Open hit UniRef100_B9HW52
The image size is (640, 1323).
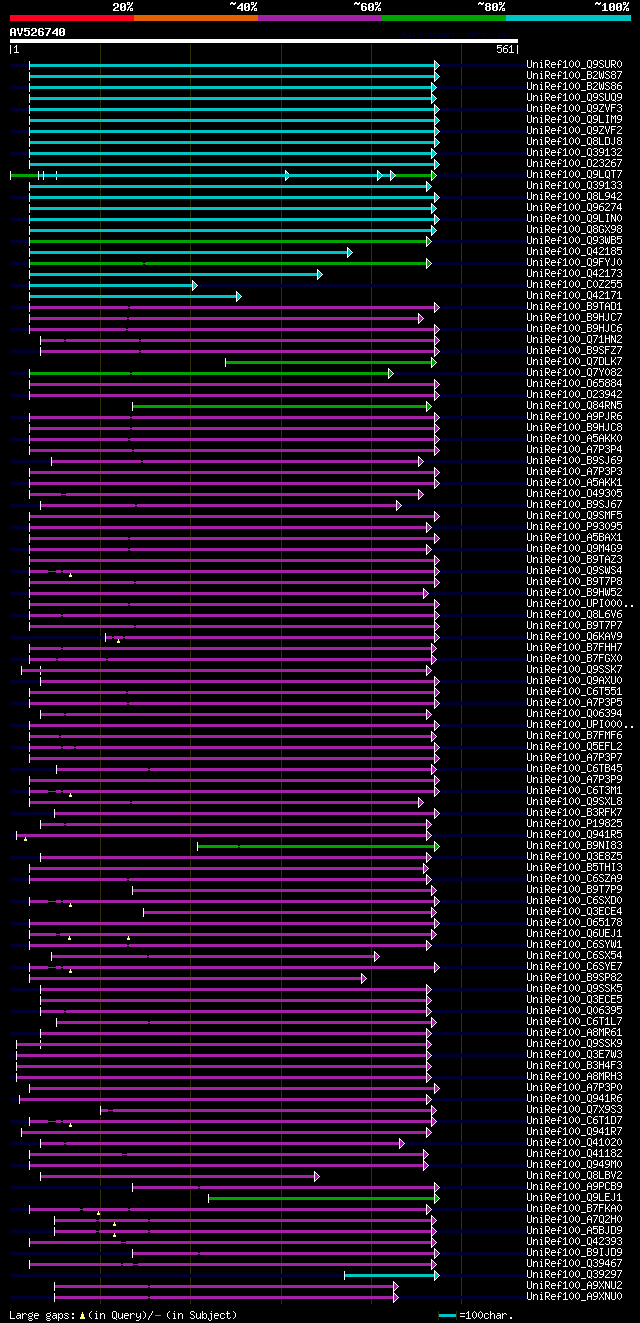pos(574,593)
